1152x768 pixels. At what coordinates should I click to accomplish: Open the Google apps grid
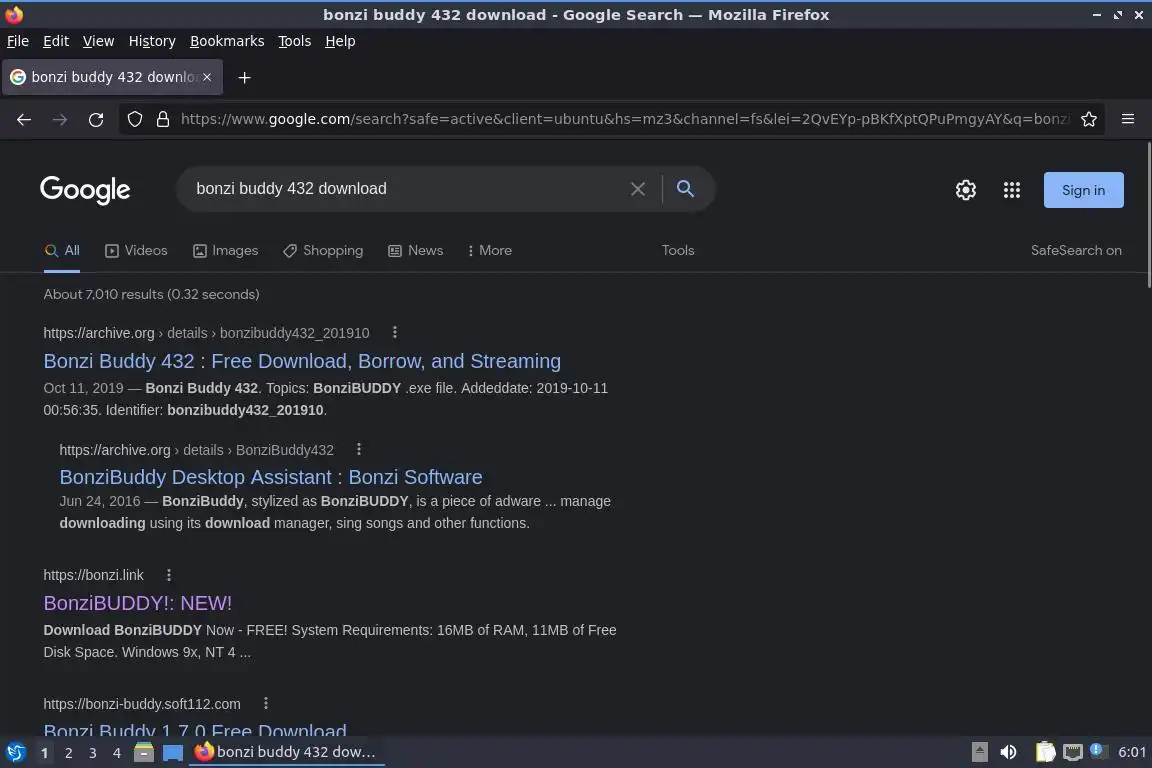click(x=1012, y=190)
